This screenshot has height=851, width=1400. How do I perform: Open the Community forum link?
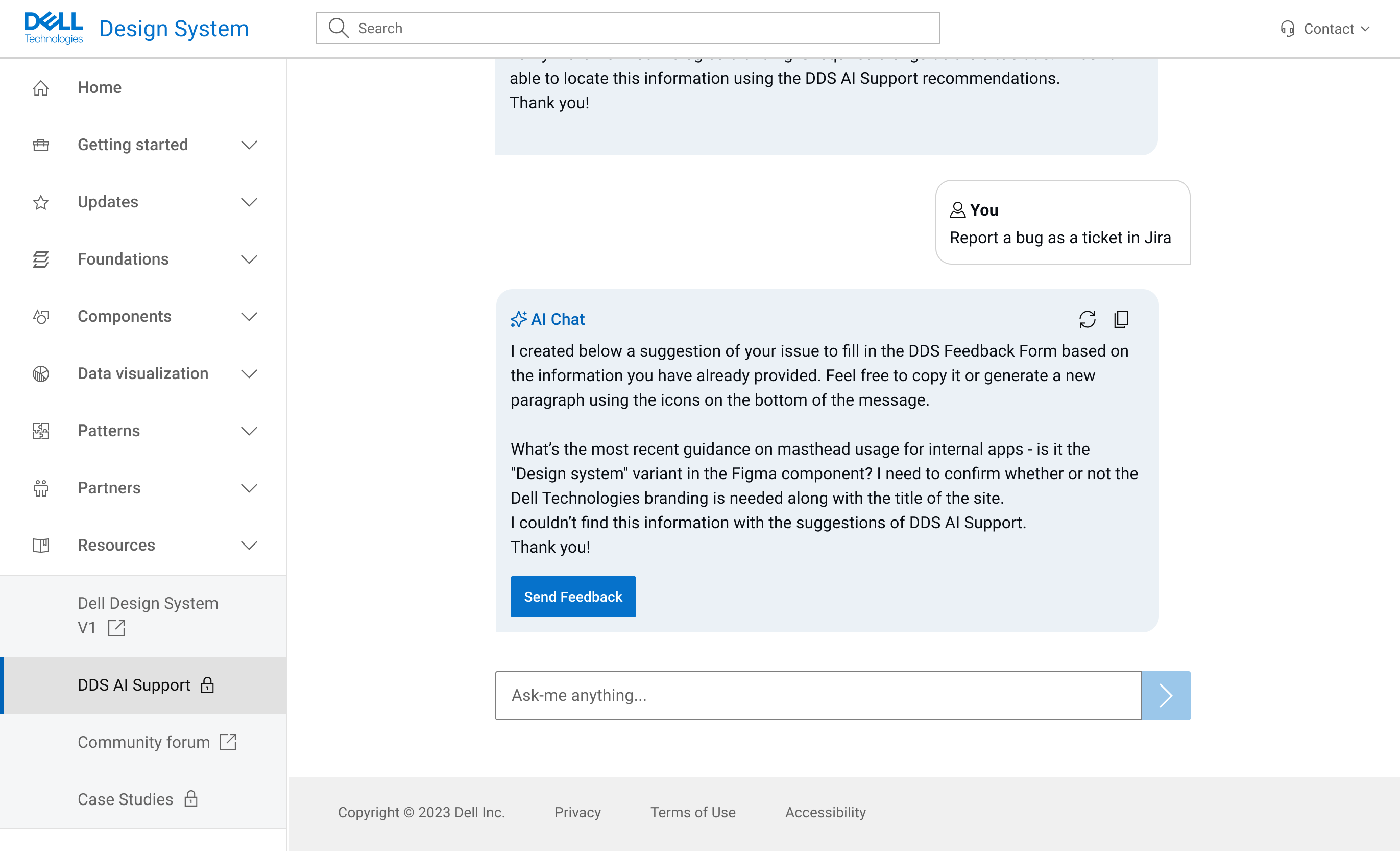(144, 742)
